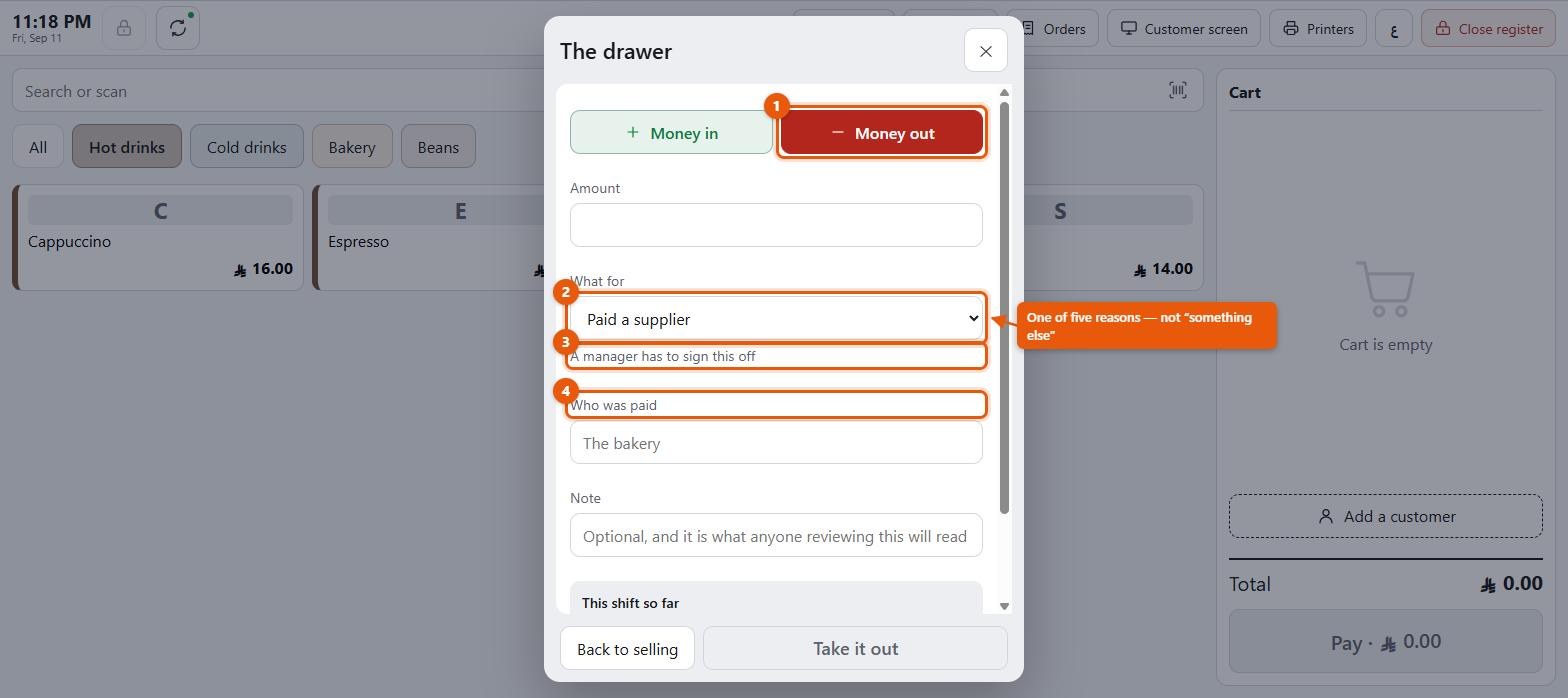Click the Take it out button
Viewport: 1568px width, 698px height.
pos(855,648)
